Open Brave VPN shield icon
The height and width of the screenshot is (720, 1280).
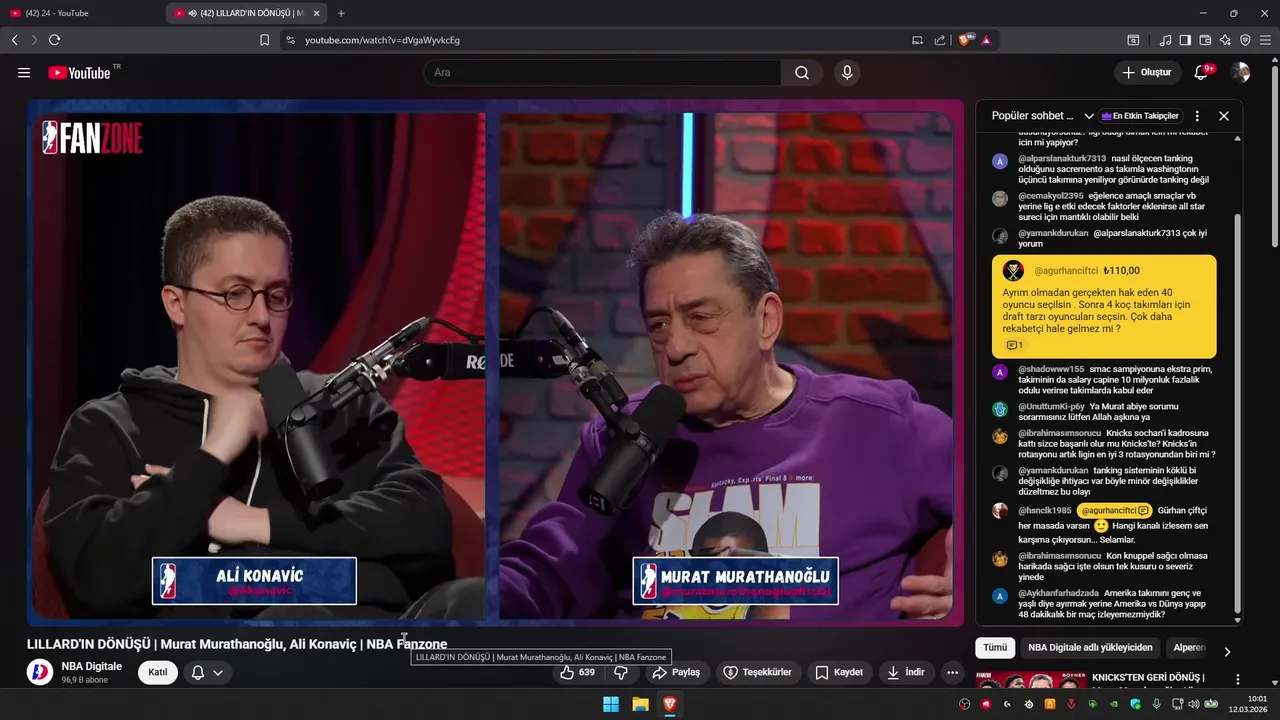click(1245, 40)
